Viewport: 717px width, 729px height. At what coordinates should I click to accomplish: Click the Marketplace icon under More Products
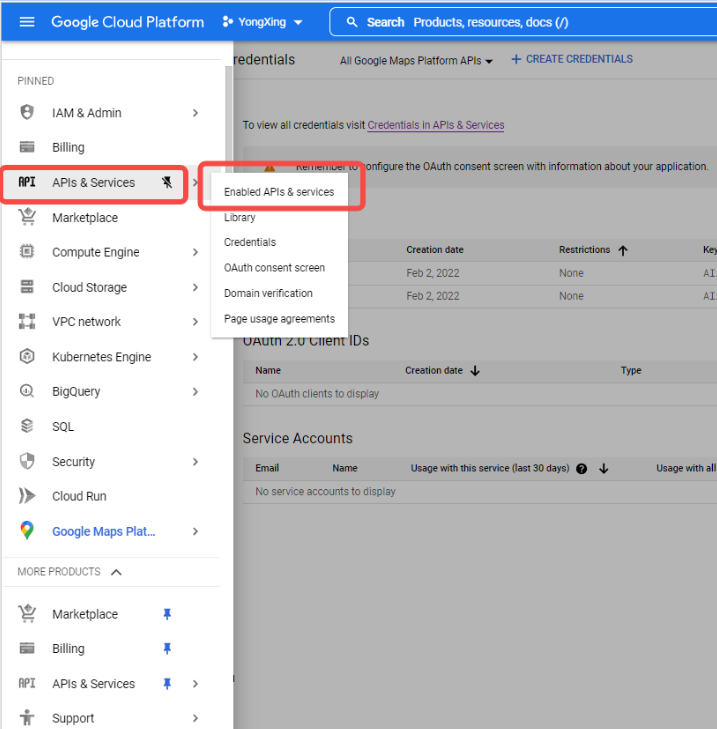27,614
